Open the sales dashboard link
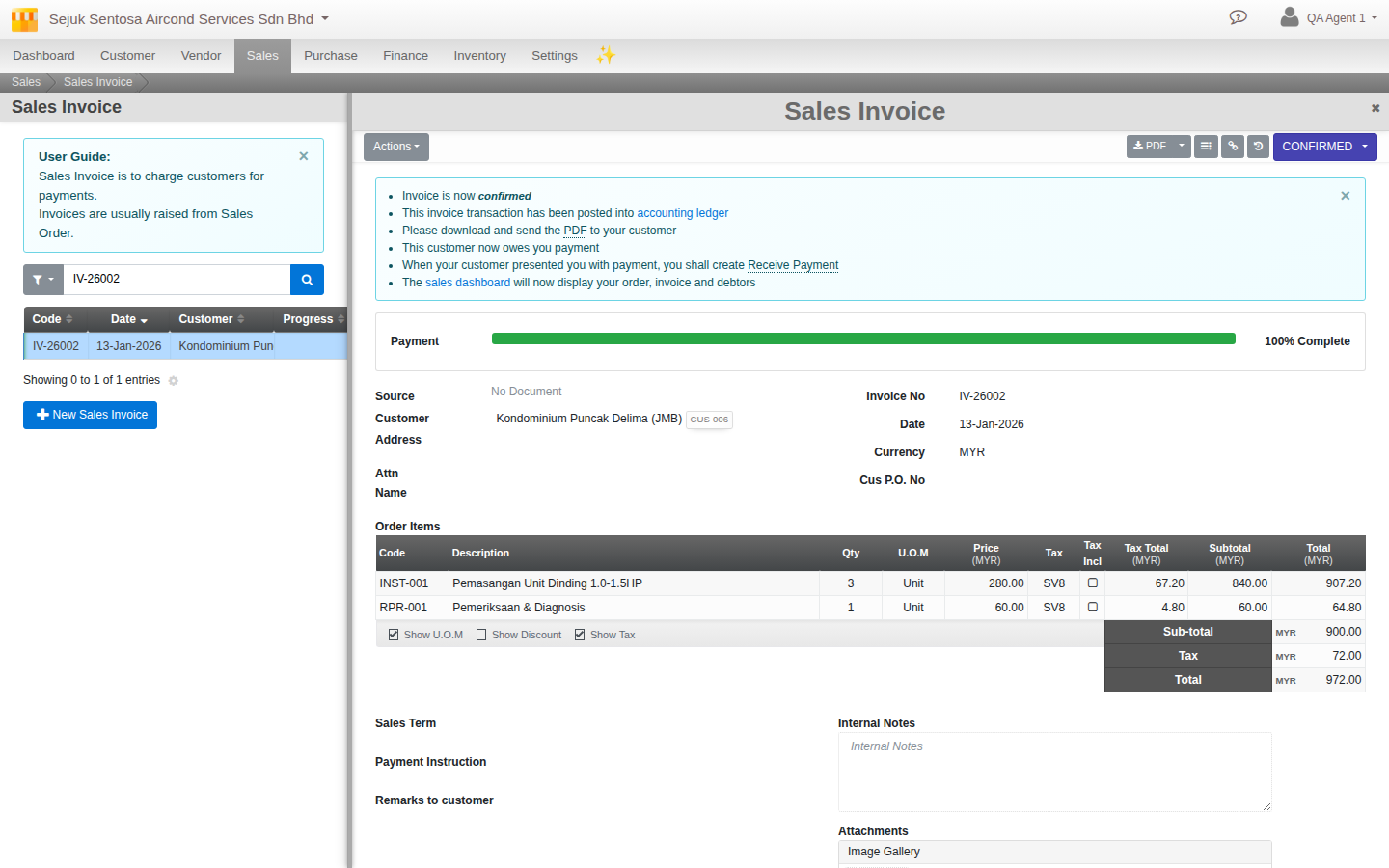This screenshot has width=1389, height=868. click(468, 283)
